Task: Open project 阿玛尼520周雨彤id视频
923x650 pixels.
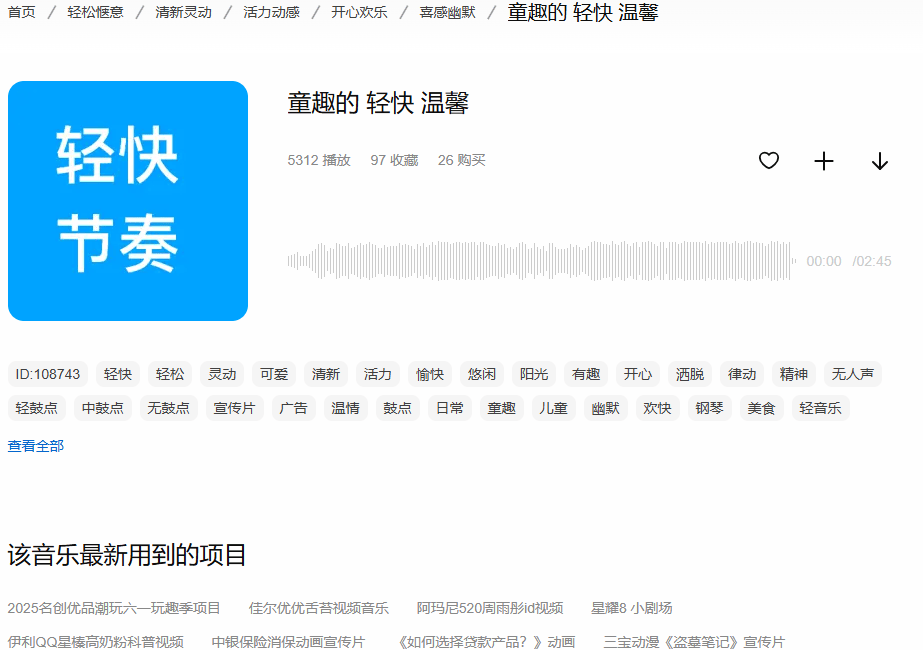Action: 490,608
